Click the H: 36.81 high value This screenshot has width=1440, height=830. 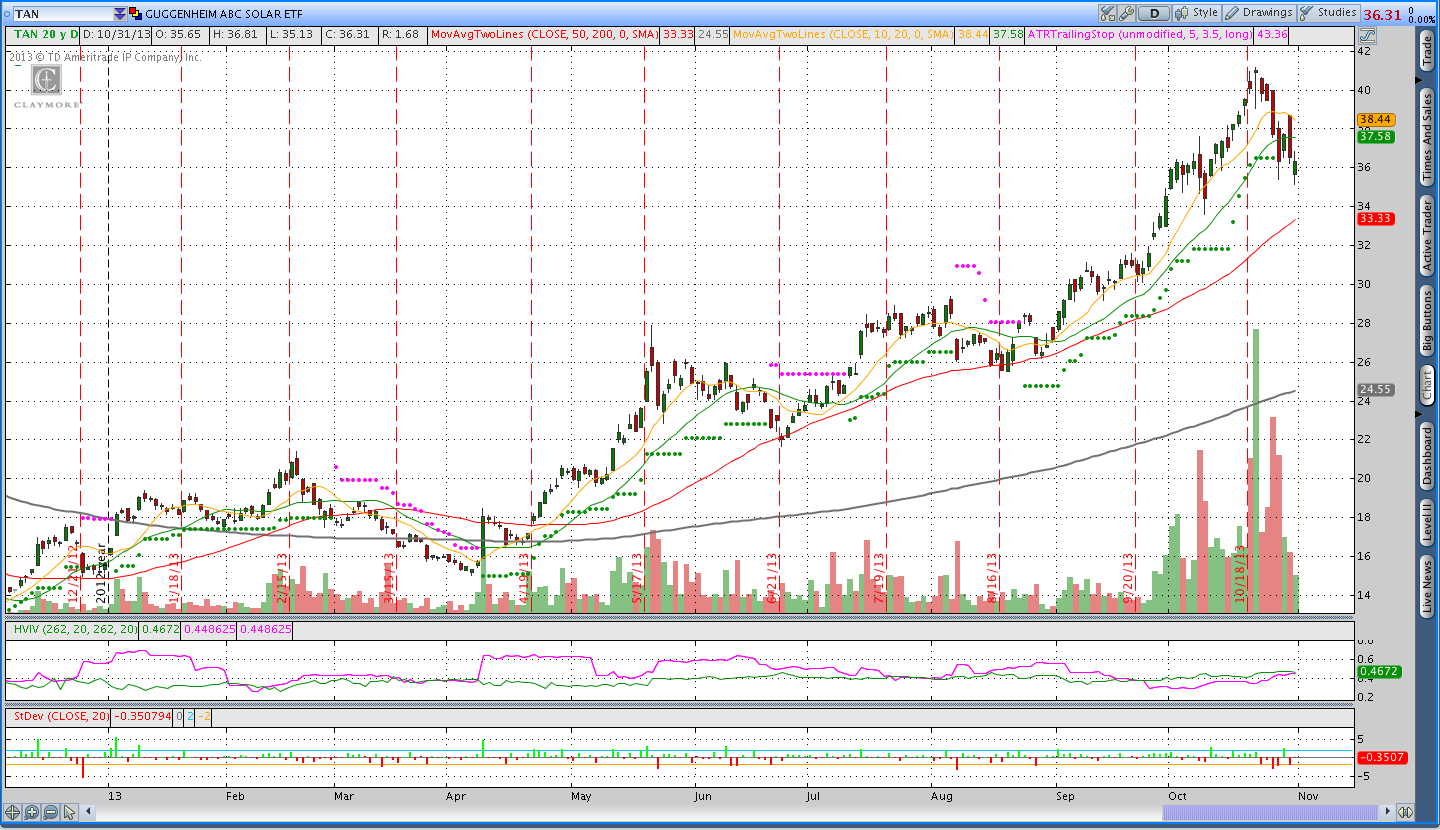pyautogui.click(x=236, y=34)
